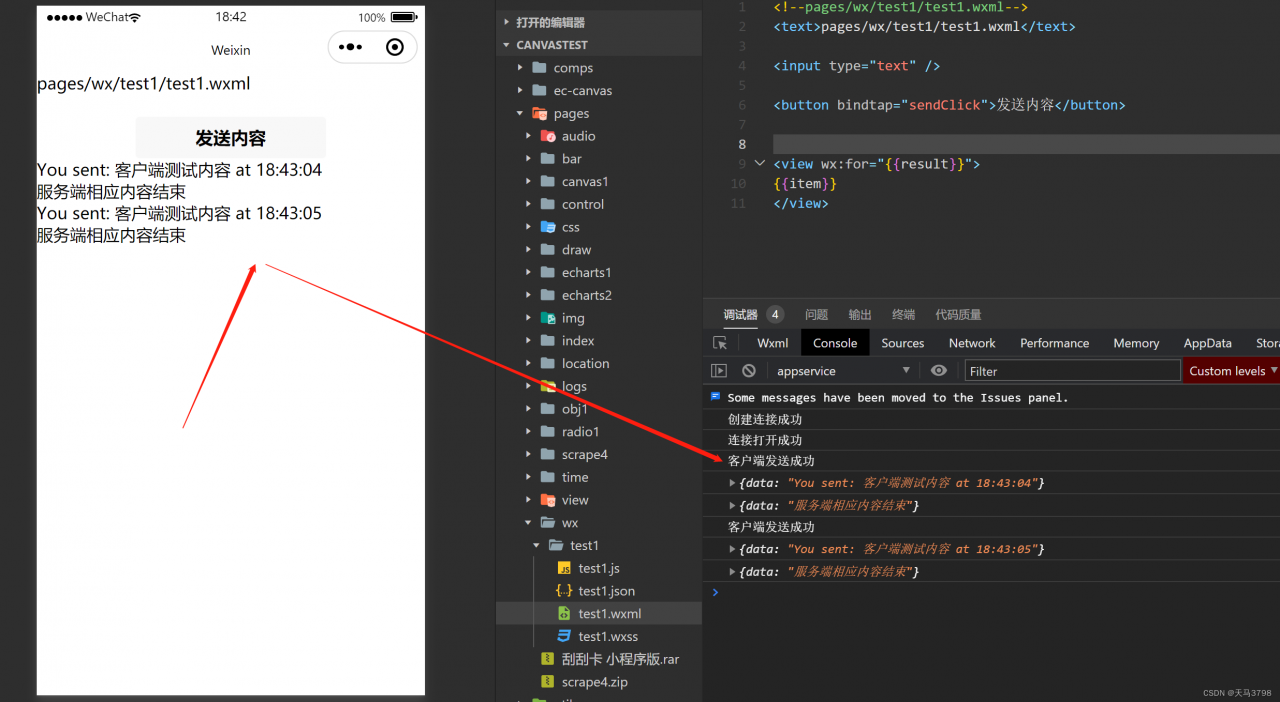Switch to the Console tab
Image resolution: width=1280 pixels, height=702 pixels.
click(835, 343)
